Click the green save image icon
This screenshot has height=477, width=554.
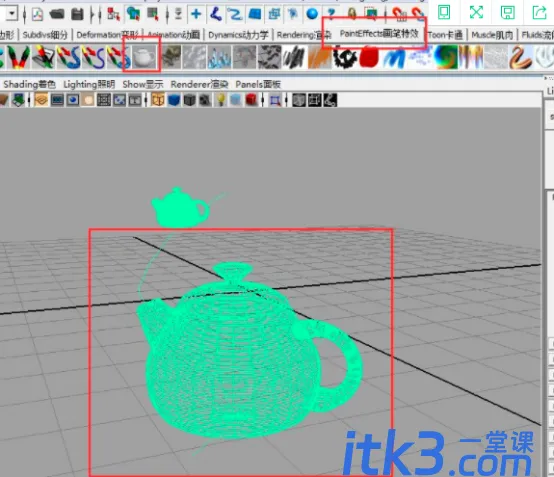[508, 13]
